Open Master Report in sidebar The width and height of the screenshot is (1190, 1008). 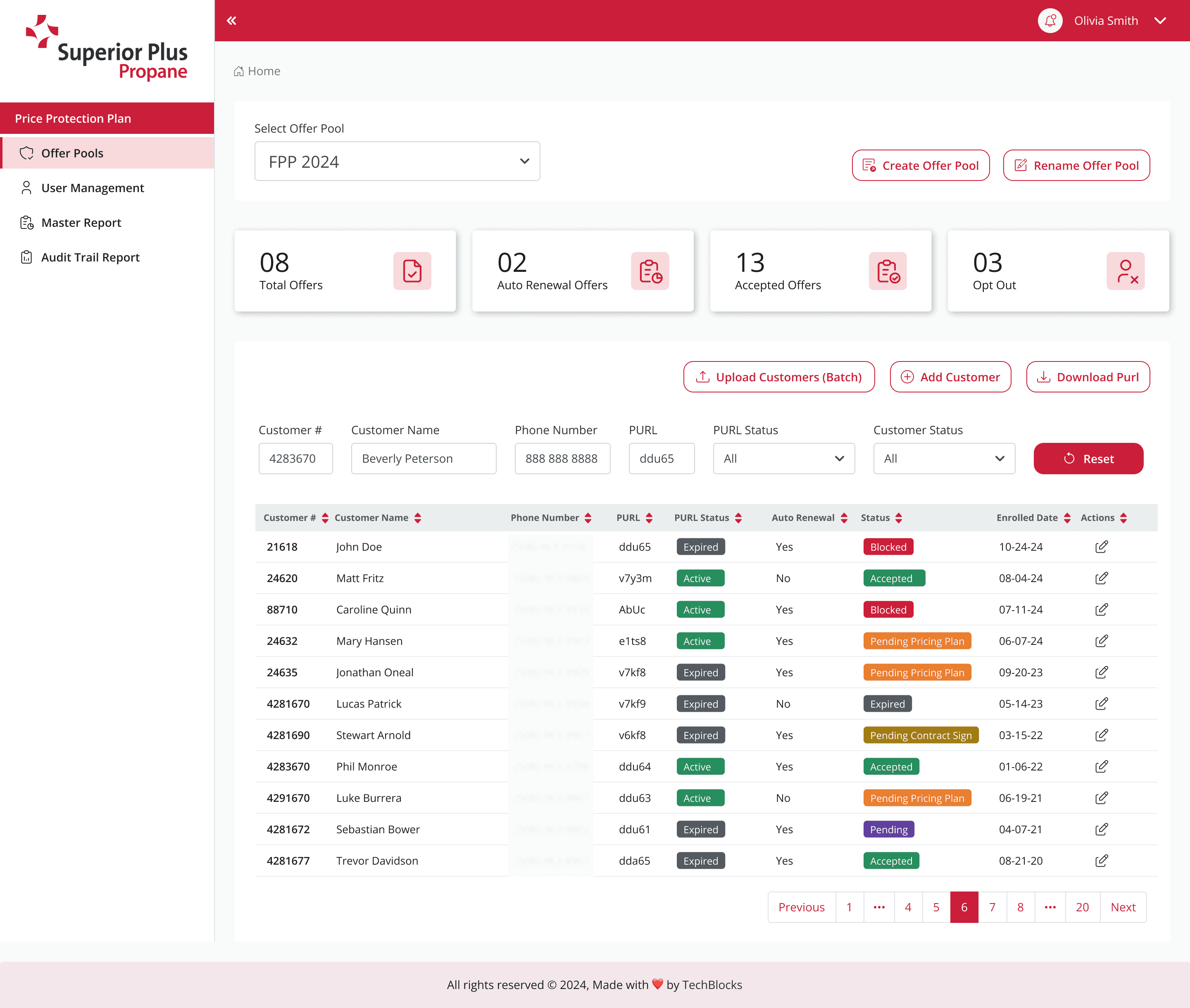[81, 223]
